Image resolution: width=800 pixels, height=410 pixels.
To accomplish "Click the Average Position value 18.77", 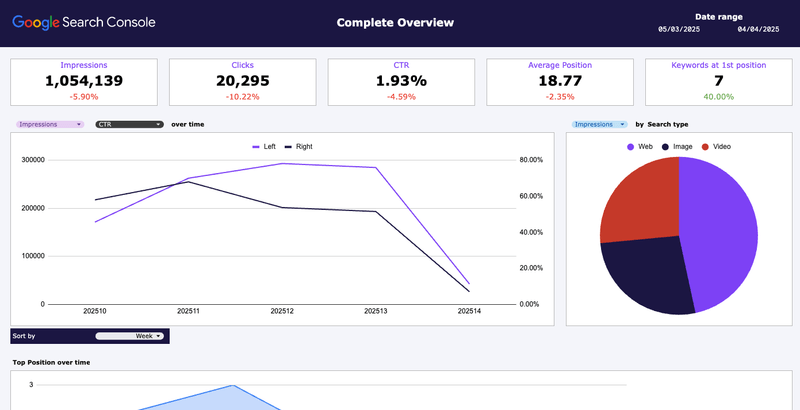I will 560,81.
